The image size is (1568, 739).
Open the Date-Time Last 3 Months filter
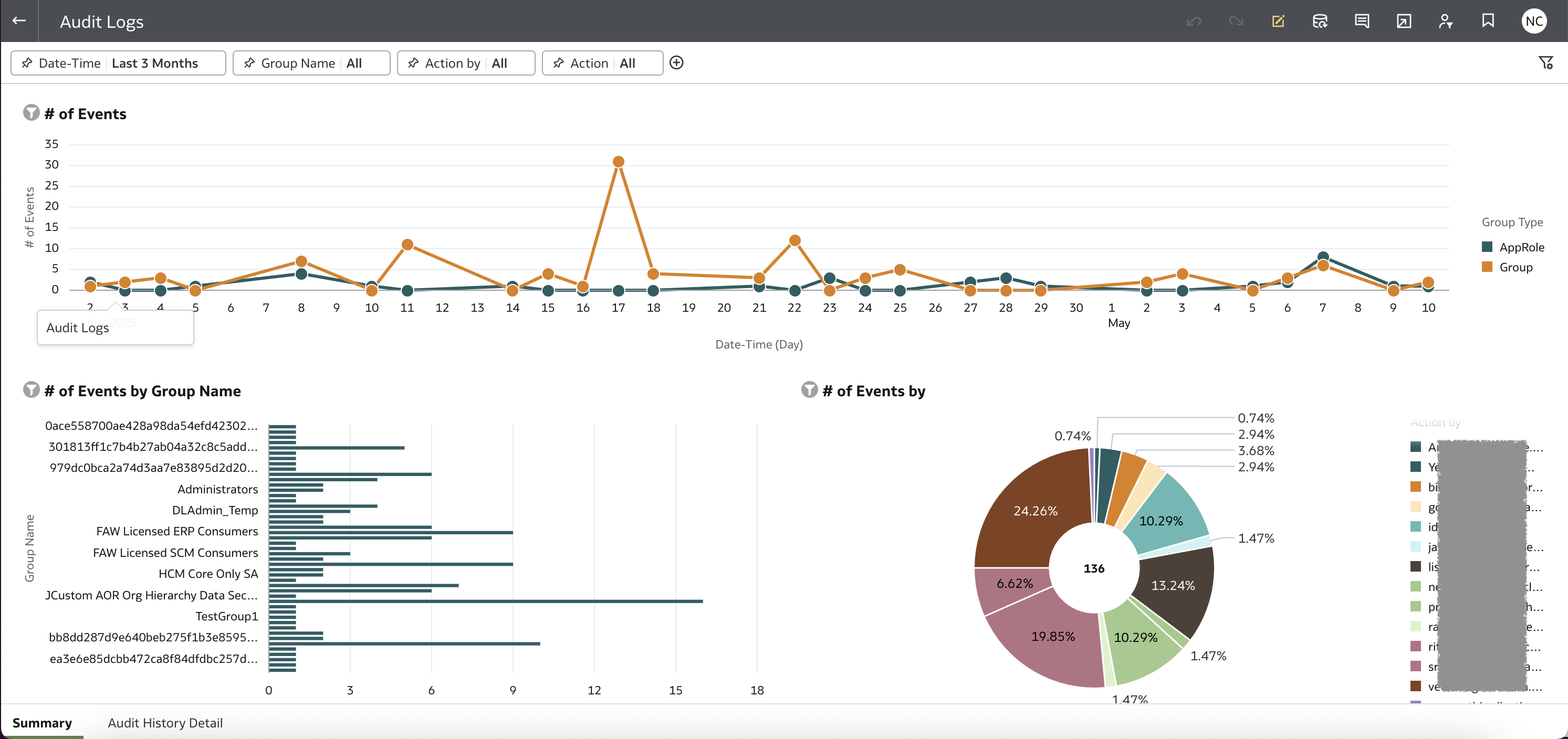118,62
